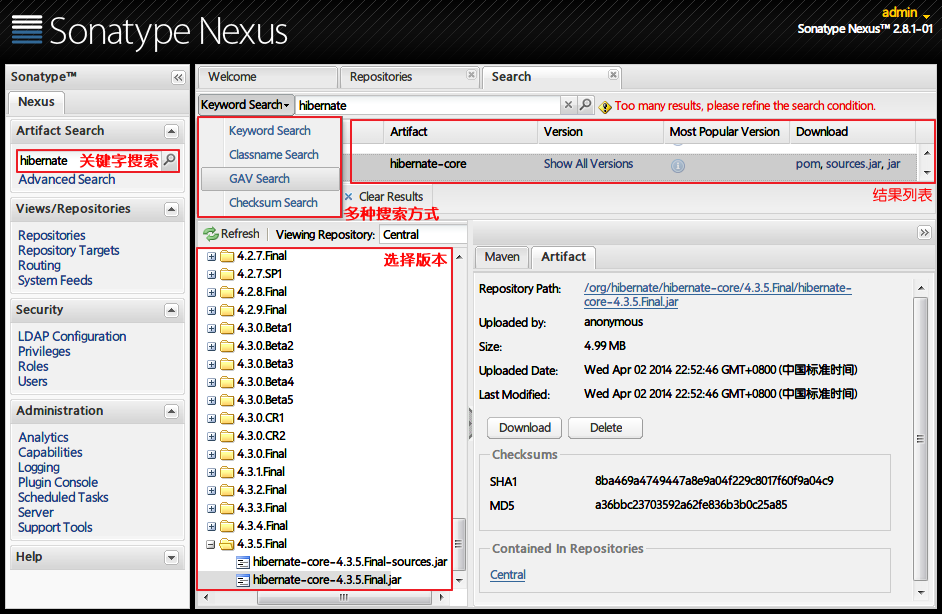Collapse the Artifact Search panel
942x614 pixels.
171,131
